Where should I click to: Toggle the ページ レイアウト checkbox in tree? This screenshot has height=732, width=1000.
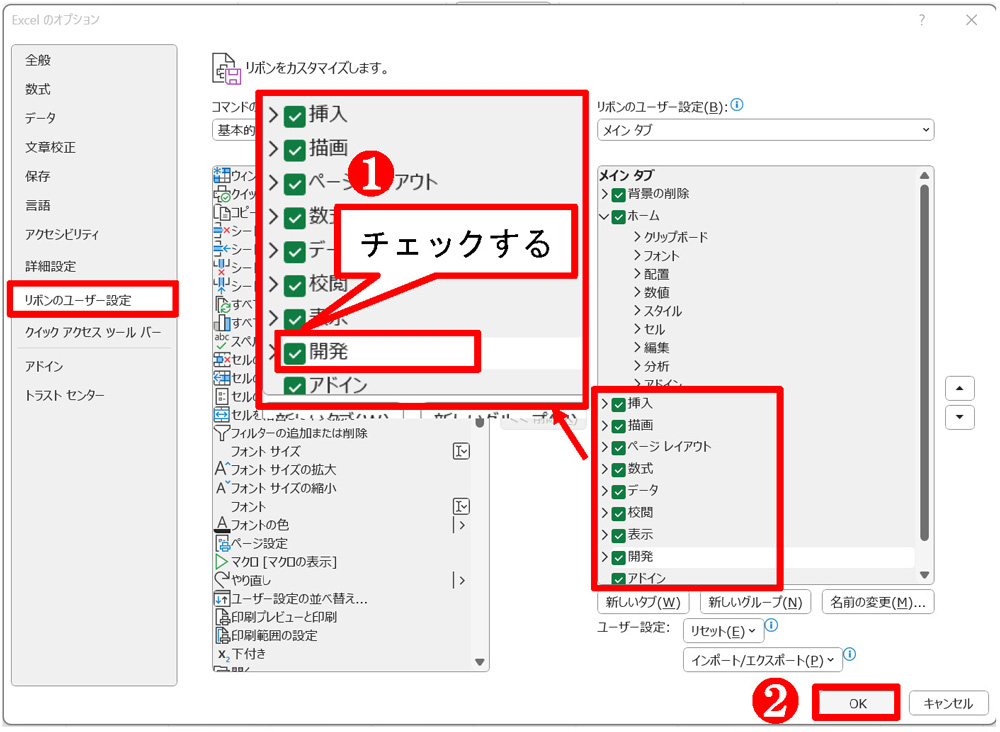[618, 448]
